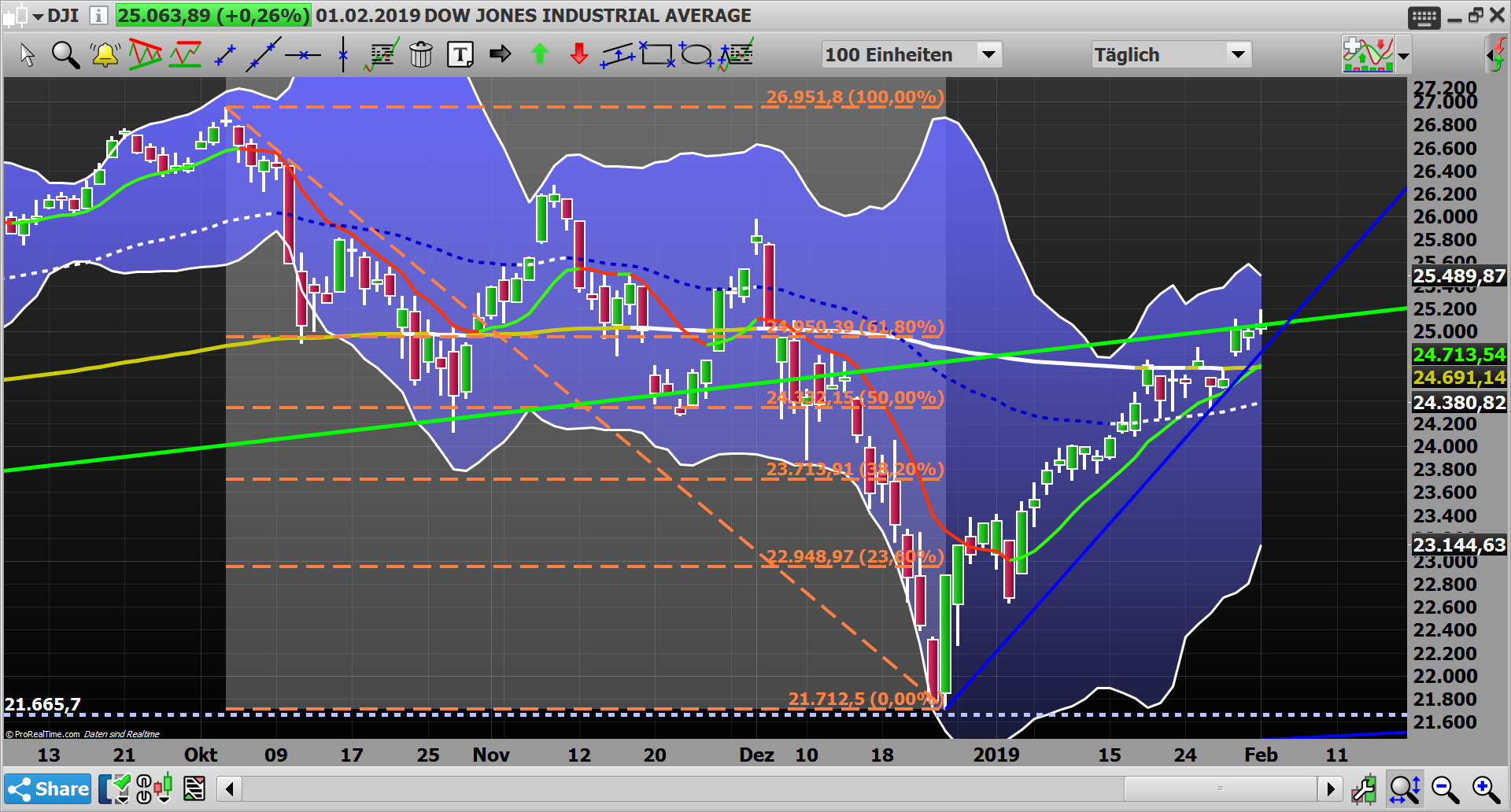Open the Fibonacci retracement tool

[382, 54]
